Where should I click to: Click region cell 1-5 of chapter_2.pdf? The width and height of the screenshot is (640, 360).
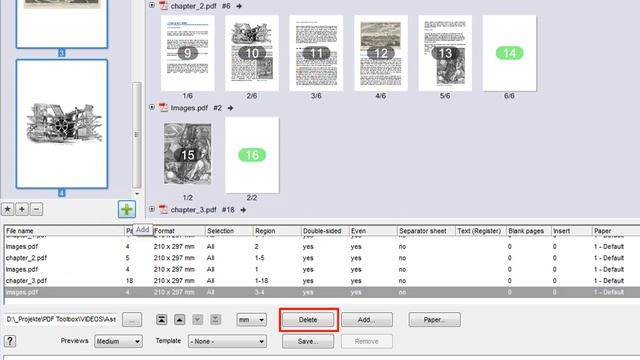pos(260,258)
